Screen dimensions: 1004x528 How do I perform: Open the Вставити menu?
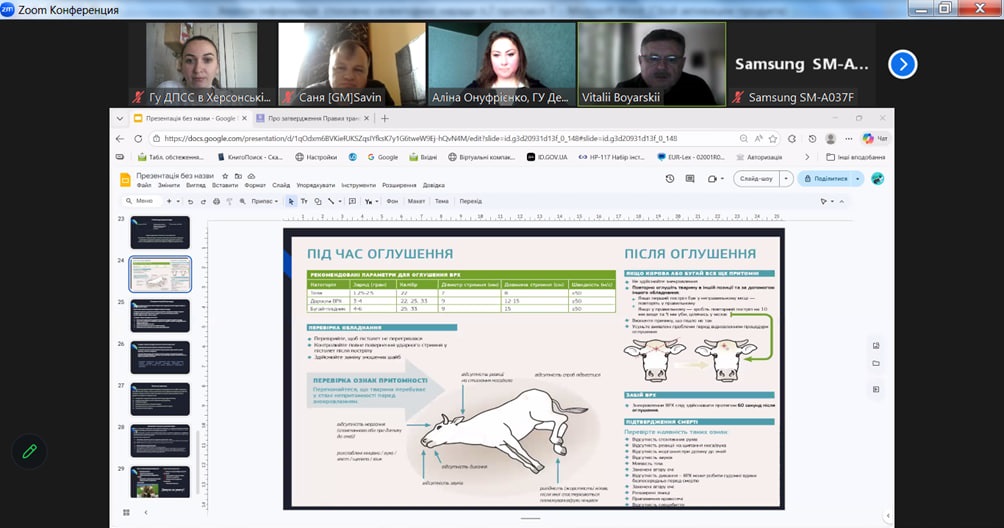click(x=225, y=185)
